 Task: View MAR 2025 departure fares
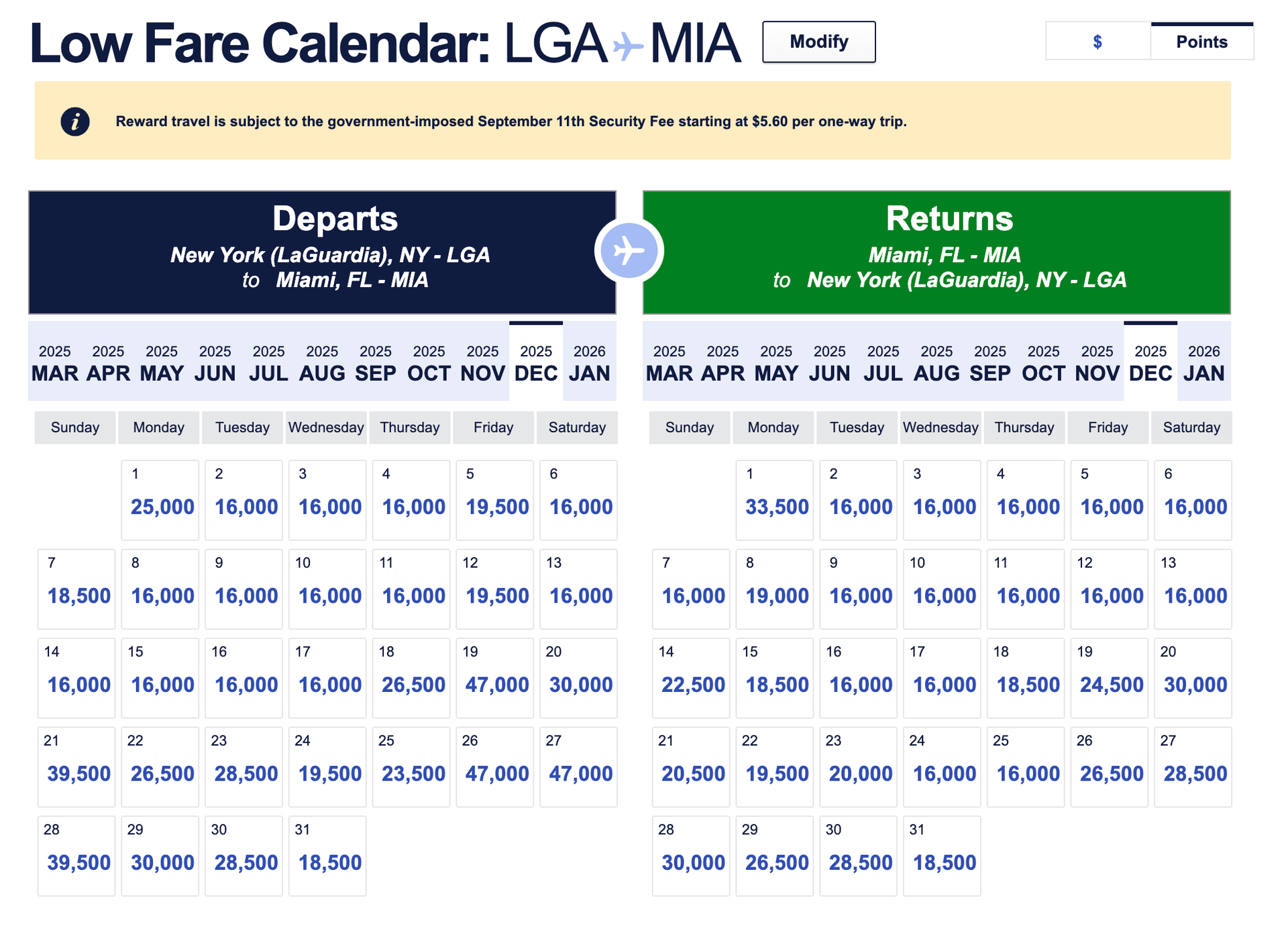pos(55,362)
